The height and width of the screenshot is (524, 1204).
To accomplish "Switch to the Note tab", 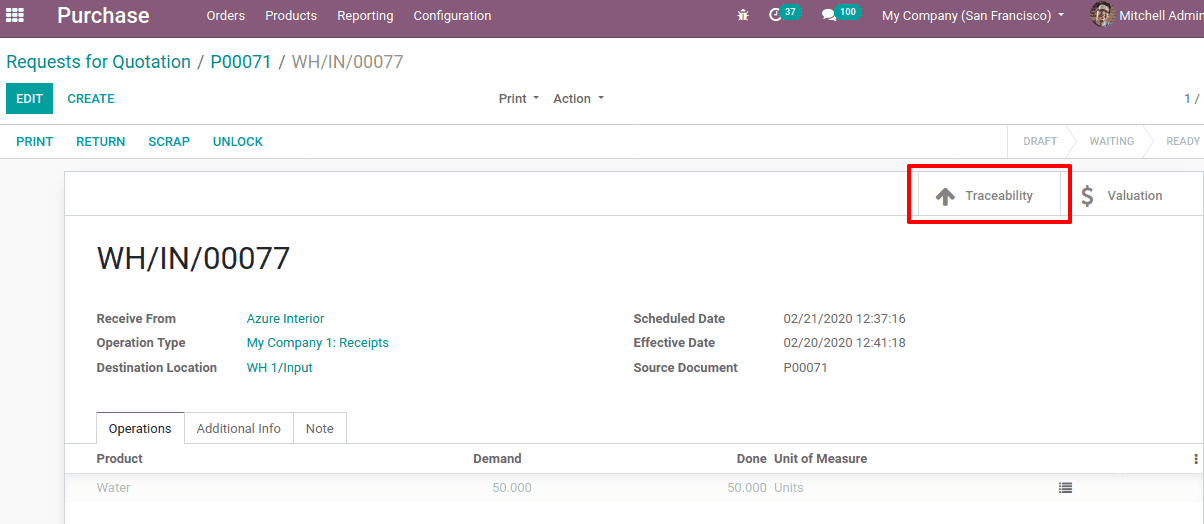I will pos(320,428).
